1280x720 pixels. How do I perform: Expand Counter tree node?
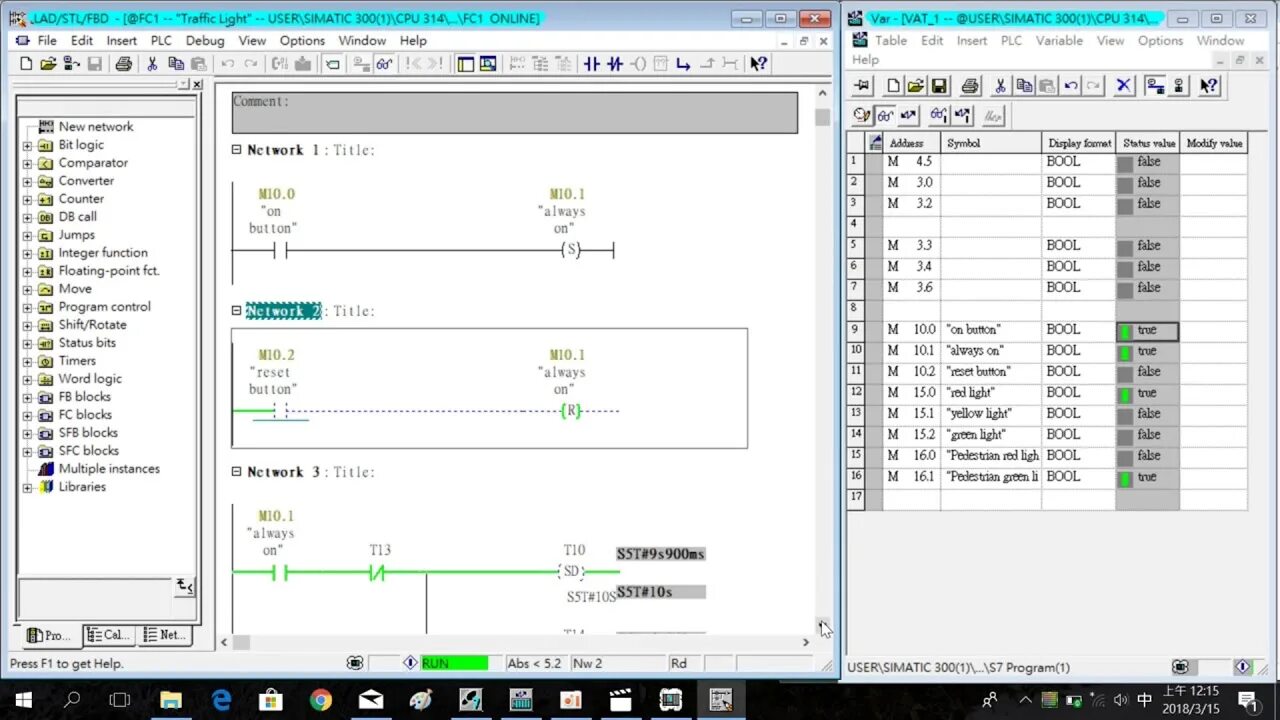[27, 199]
